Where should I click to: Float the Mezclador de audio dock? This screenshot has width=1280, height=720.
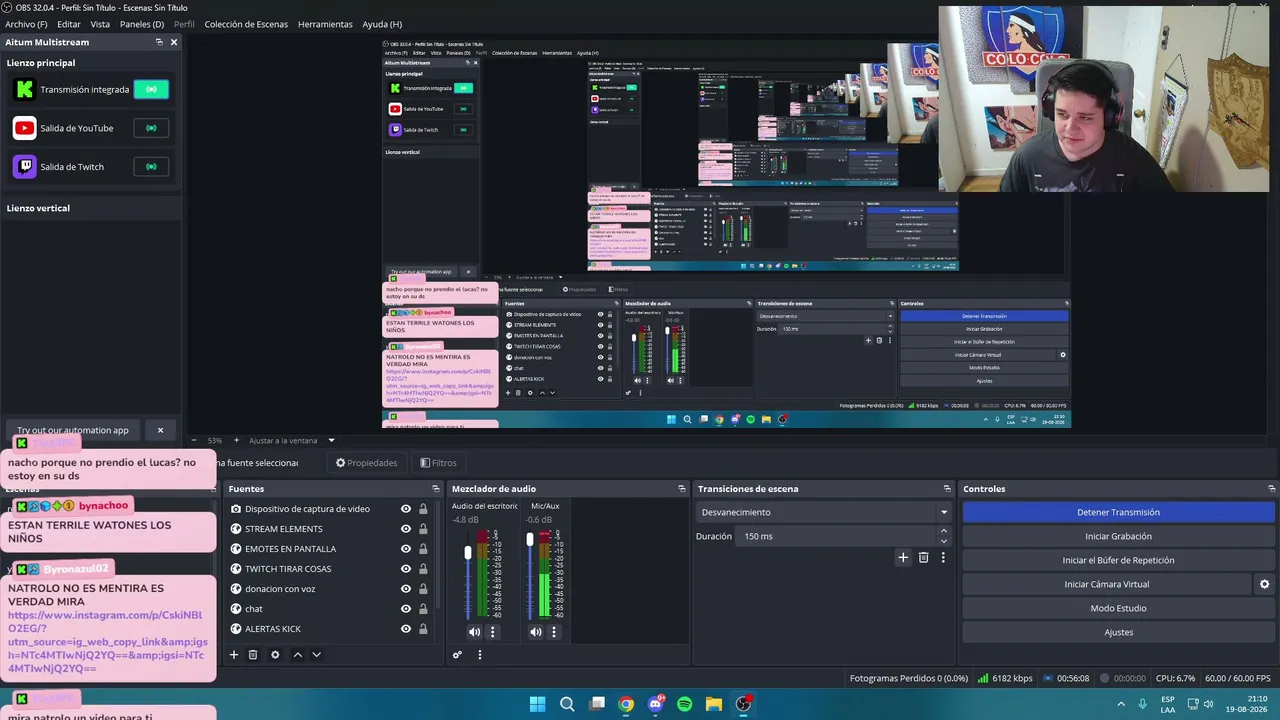point(682,489)
